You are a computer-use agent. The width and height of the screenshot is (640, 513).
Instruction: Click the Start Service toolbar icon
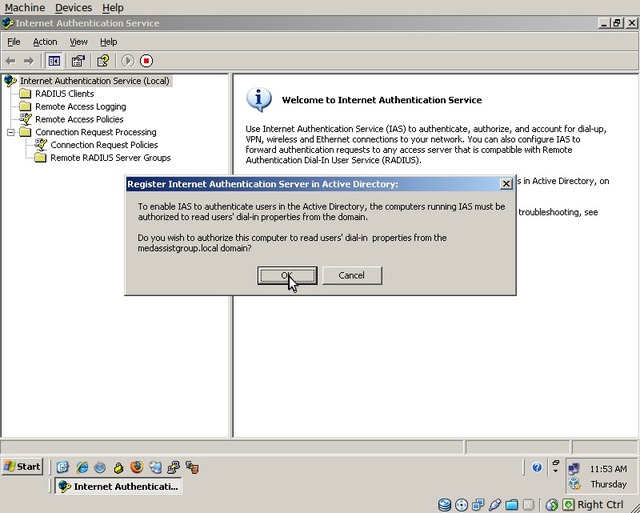point(128,61)
